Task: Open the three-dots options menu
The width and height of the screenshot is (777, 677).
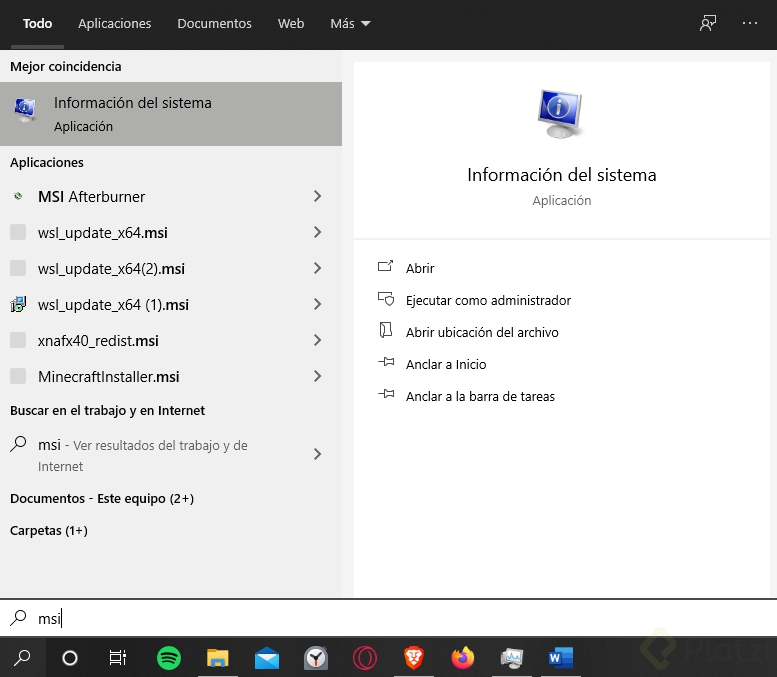Action: click(x=750, y=23)
